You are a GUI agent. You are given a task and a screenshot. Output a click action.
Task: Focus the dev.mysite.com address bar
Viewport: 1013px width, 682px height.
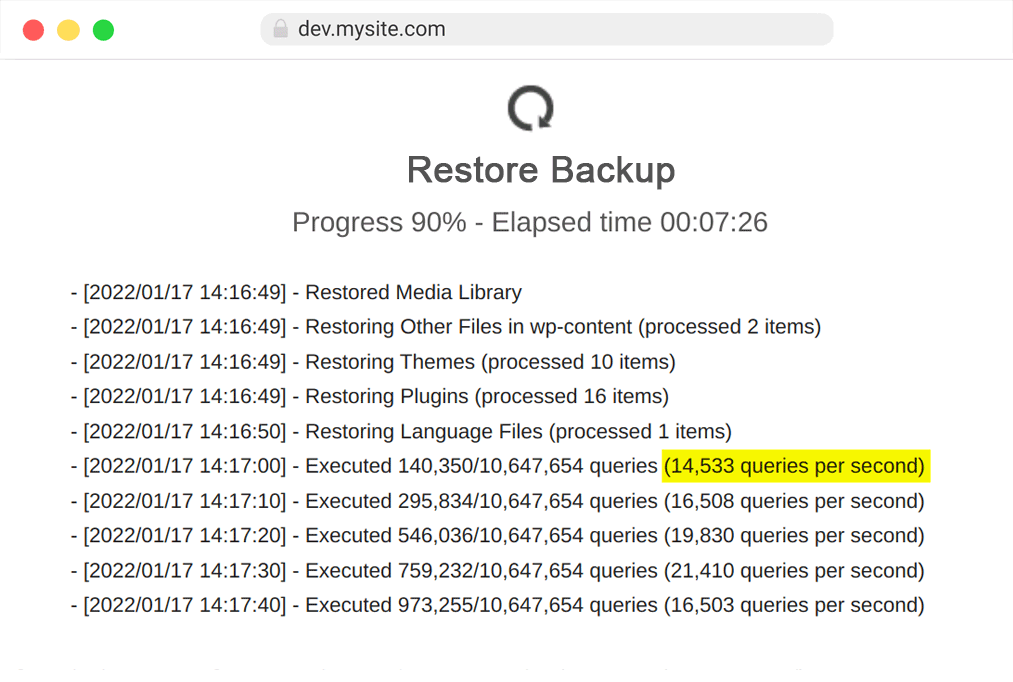point(547,29)
